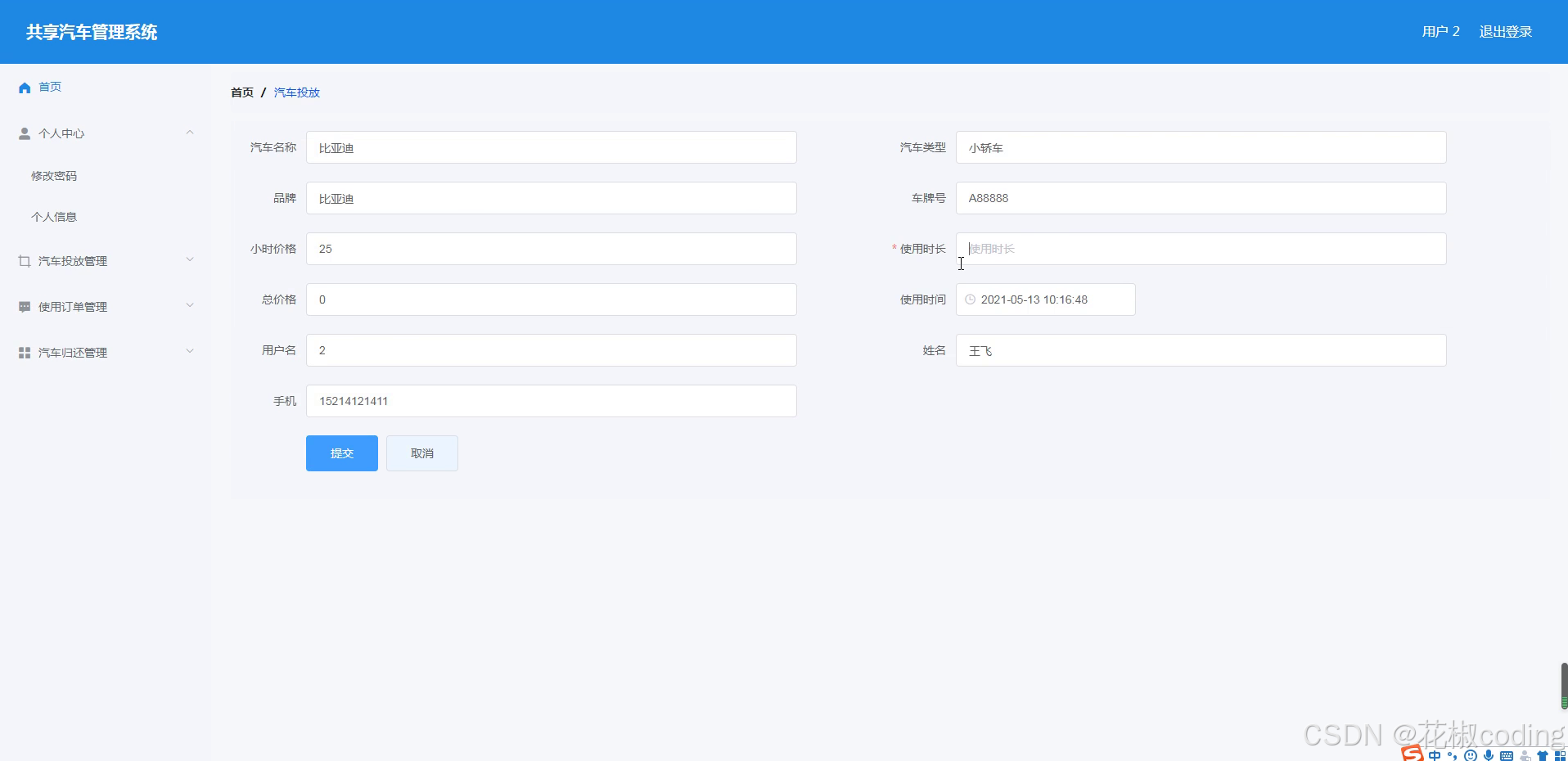
Task: Focus the 小时价格 input field
Action: click(x=552, y=249)
